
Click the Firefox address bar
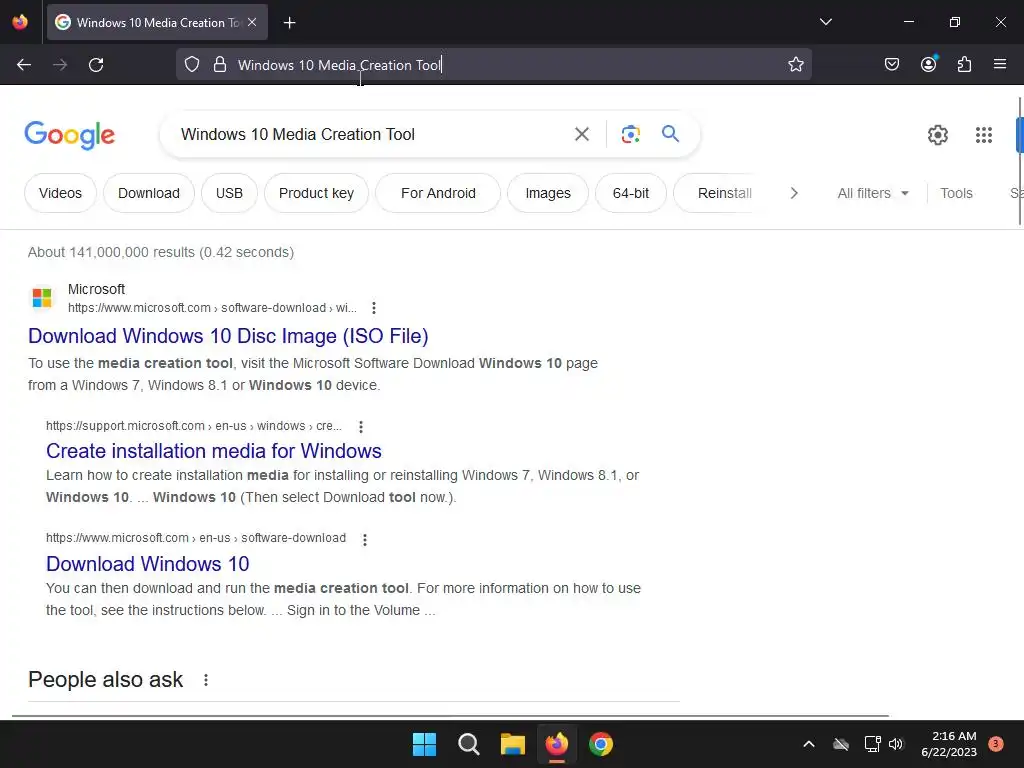[493, 65]
